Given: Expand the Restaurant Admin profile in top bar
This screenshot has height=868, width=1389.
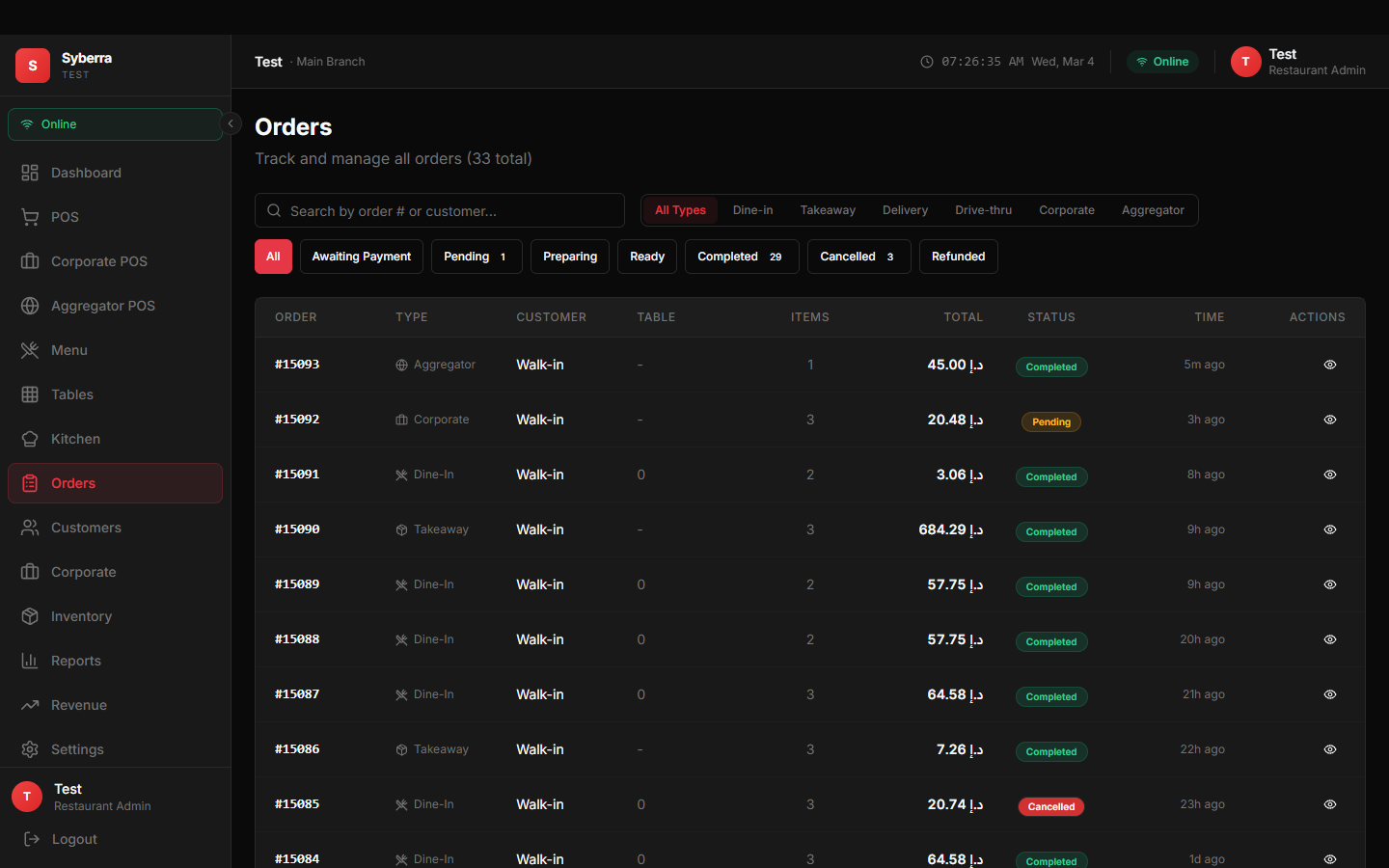Looking at the screenshot, I should coord(1298,62).
